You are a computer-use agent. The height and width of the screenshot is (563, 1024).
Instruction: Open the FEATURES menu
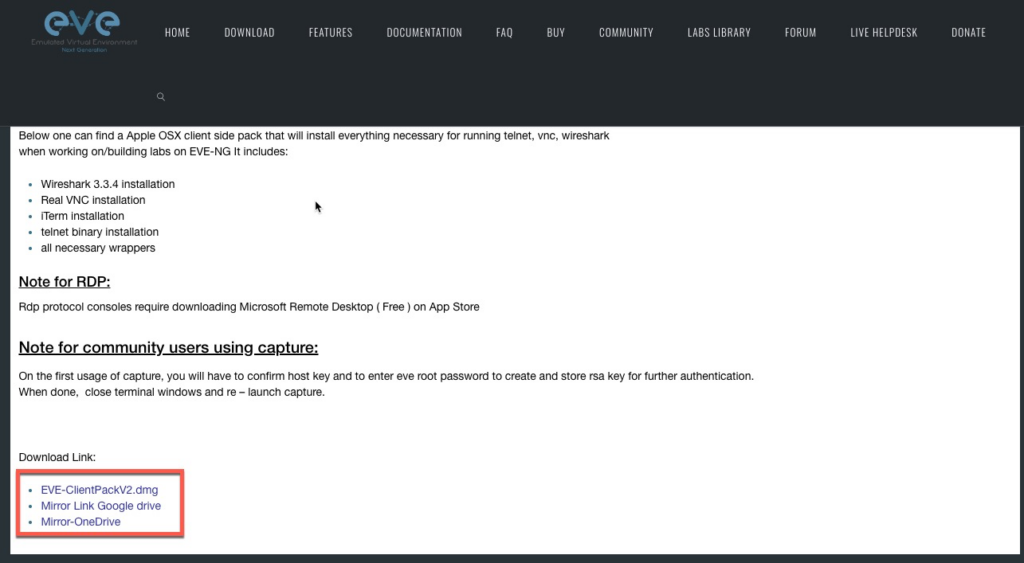(x=330, y=32)
